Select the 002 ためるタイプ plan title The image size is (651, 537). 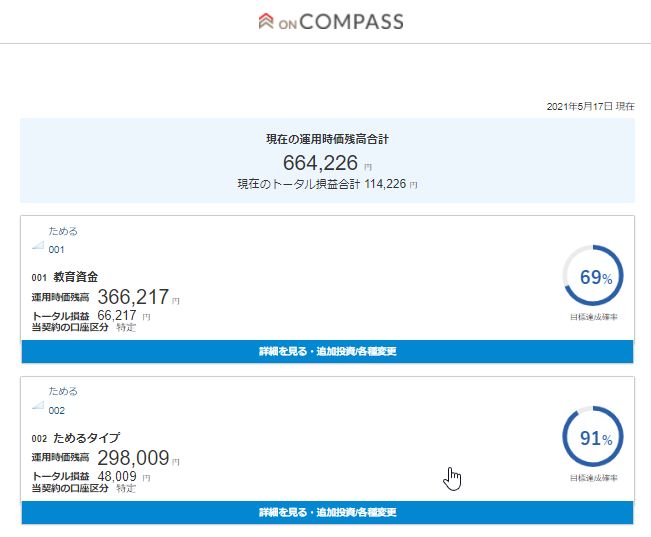point(76,438)
